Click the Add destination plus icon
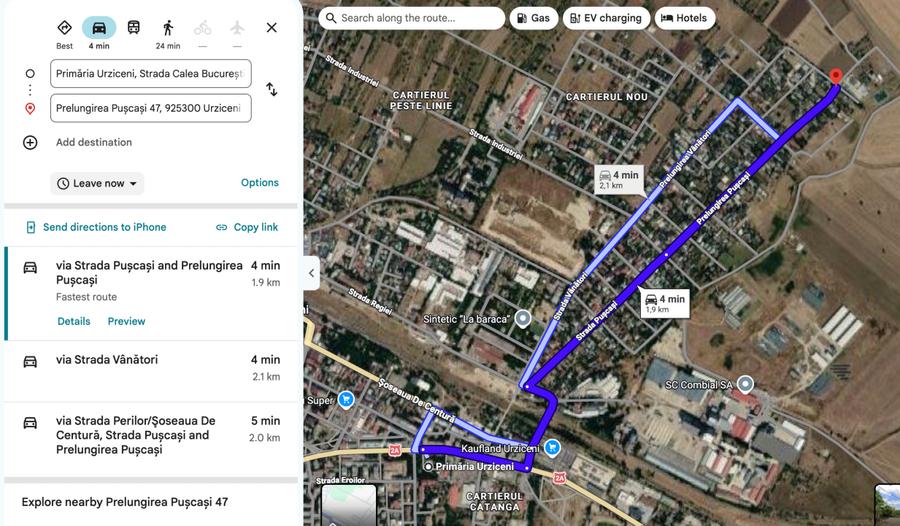The image size is (900, 526). click(x=30, y=142)
